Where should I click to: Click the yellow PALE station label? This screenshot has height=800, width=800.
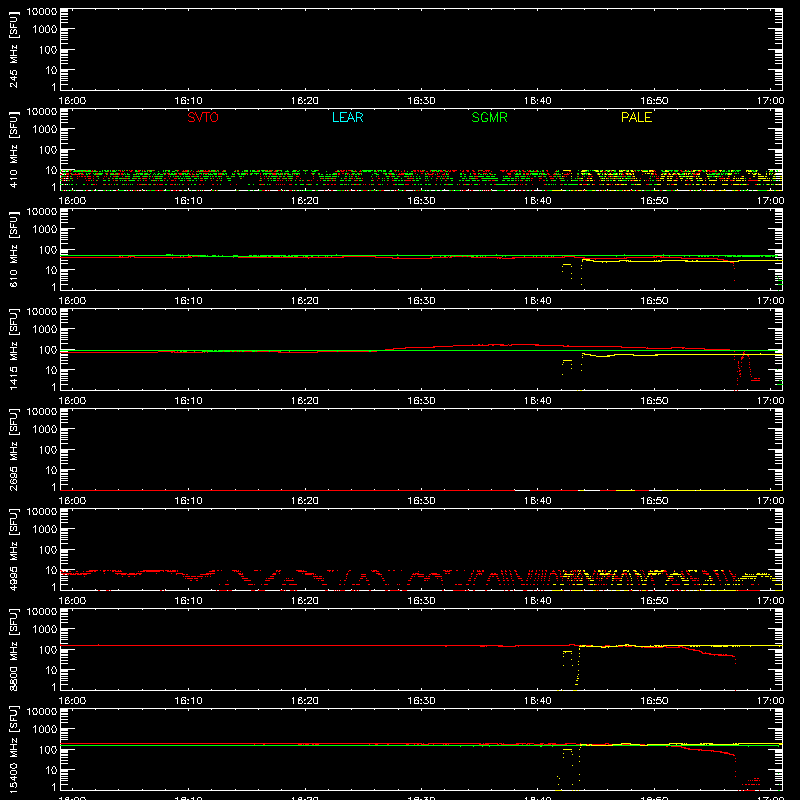[636, 117]
